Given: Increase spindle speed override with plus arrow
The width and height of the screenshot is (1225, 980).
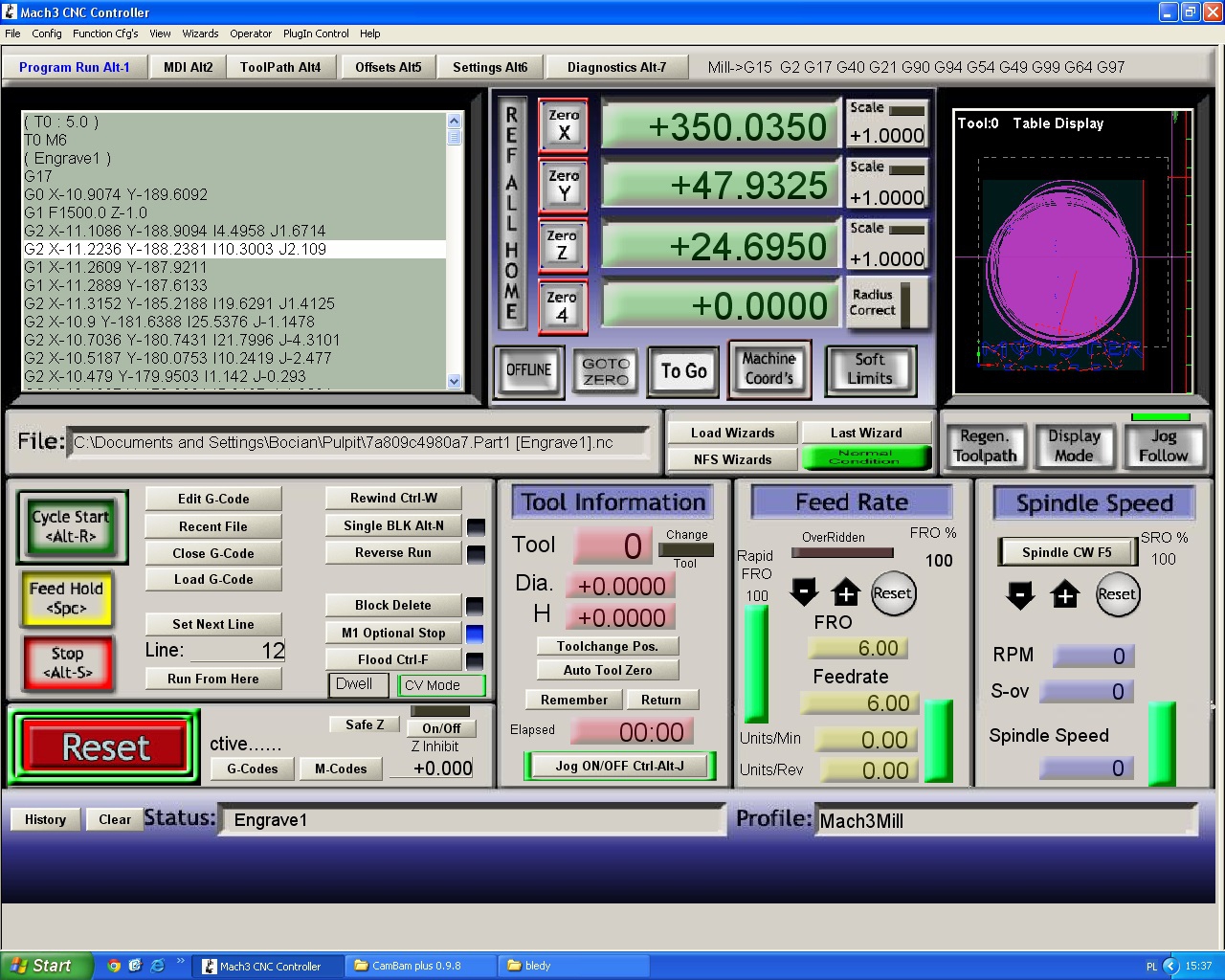Looking at the screenshot, I should coord(1064,595).
